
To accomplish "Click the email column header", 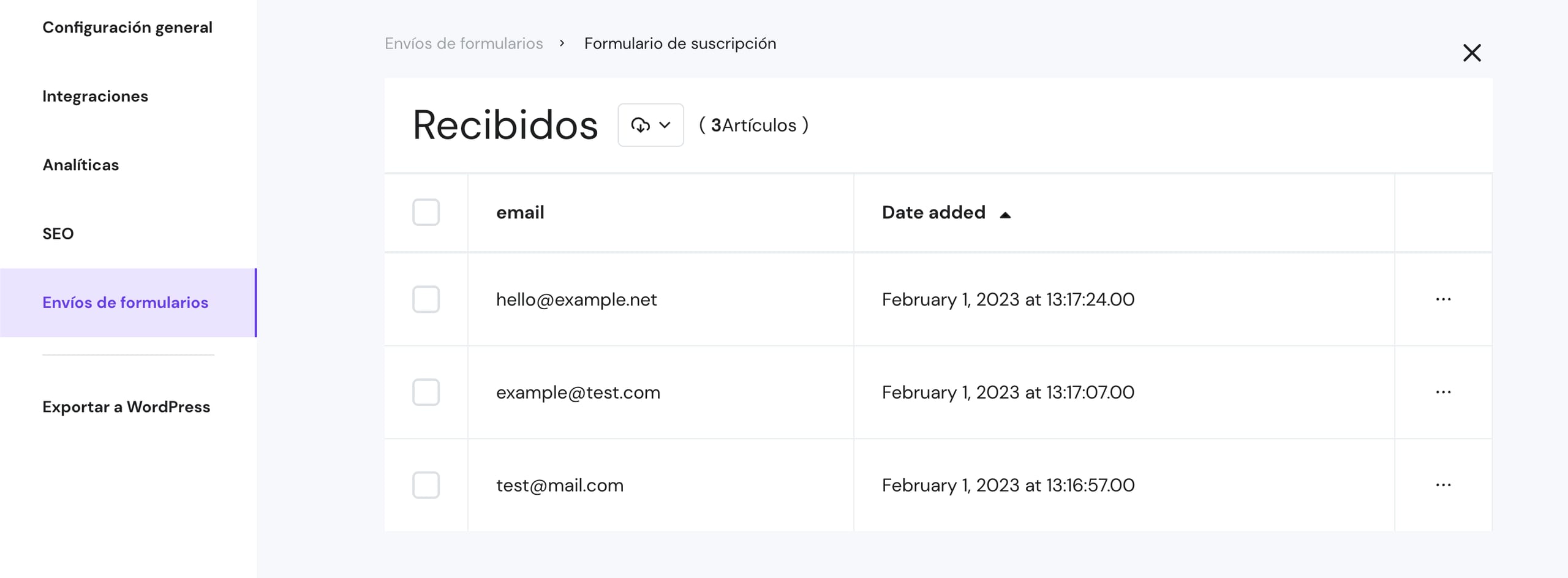I will coord(520,212).
